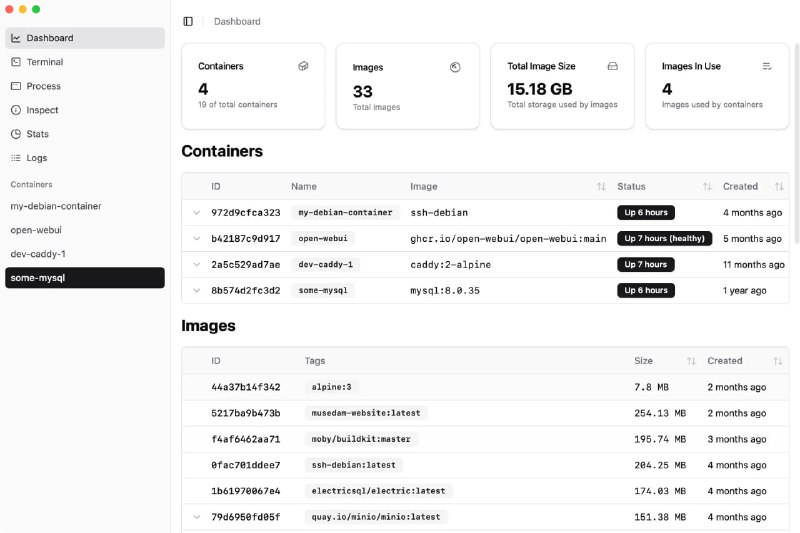This screenshot has width=800, height=533.
Task: Expand the quay.io/minio/minio image row
Action: (x=197, y=517)
